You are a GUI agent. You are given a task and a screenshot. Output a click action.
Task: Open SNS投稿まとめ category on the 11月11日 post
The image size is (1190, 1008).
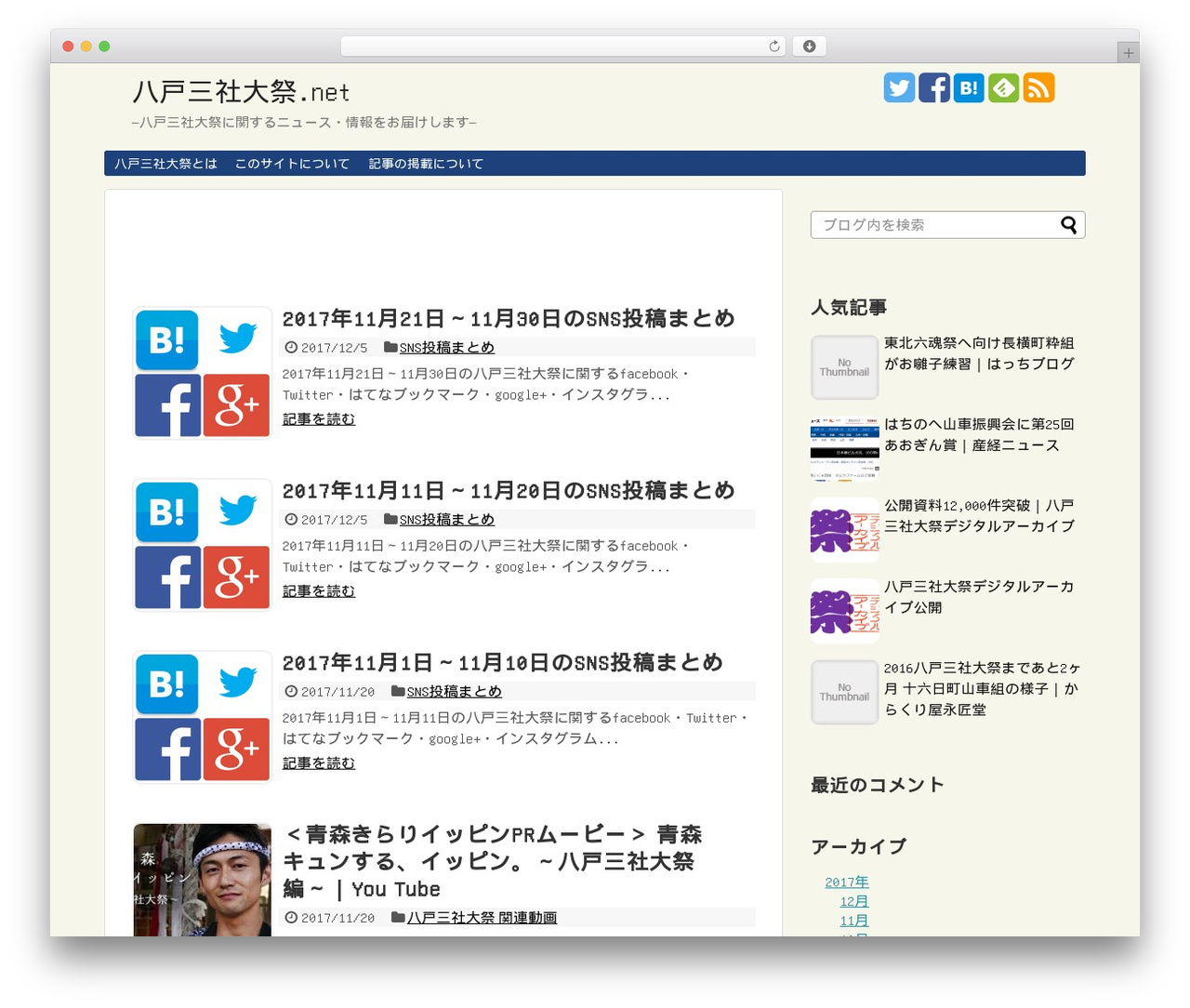[447, 520]
